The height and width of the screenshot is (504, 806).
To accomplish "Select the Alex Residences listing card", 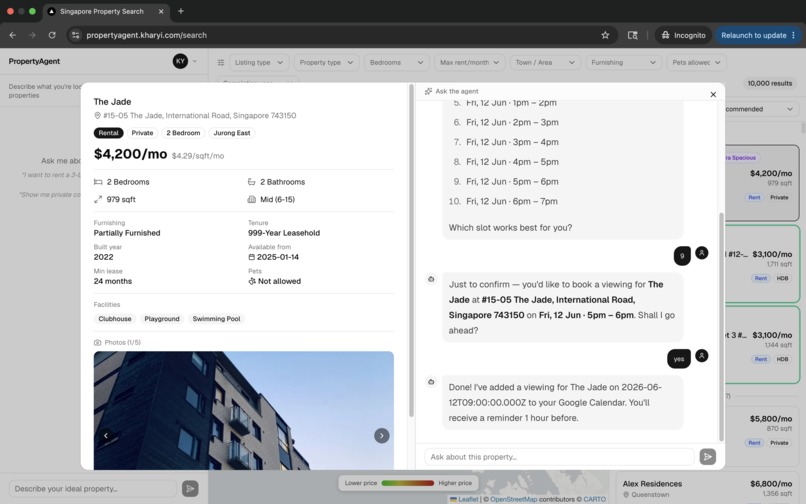I will pyautogui.click(x=707, y=489).
